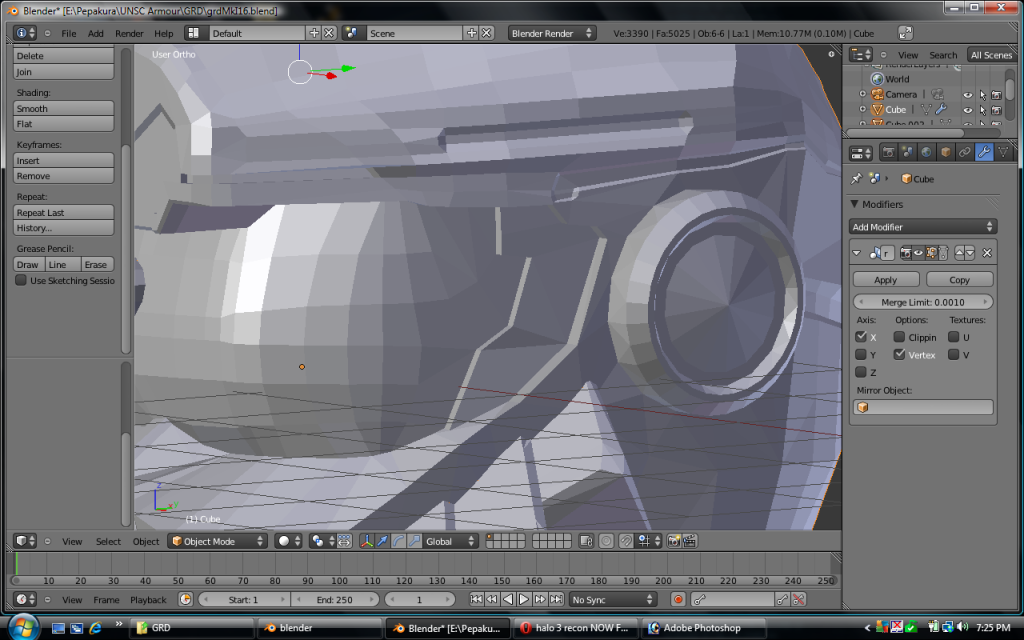Viewport: 1024px width, 640px height.
Task: Click the End: 250 frame field
Action: pos(334,600)
